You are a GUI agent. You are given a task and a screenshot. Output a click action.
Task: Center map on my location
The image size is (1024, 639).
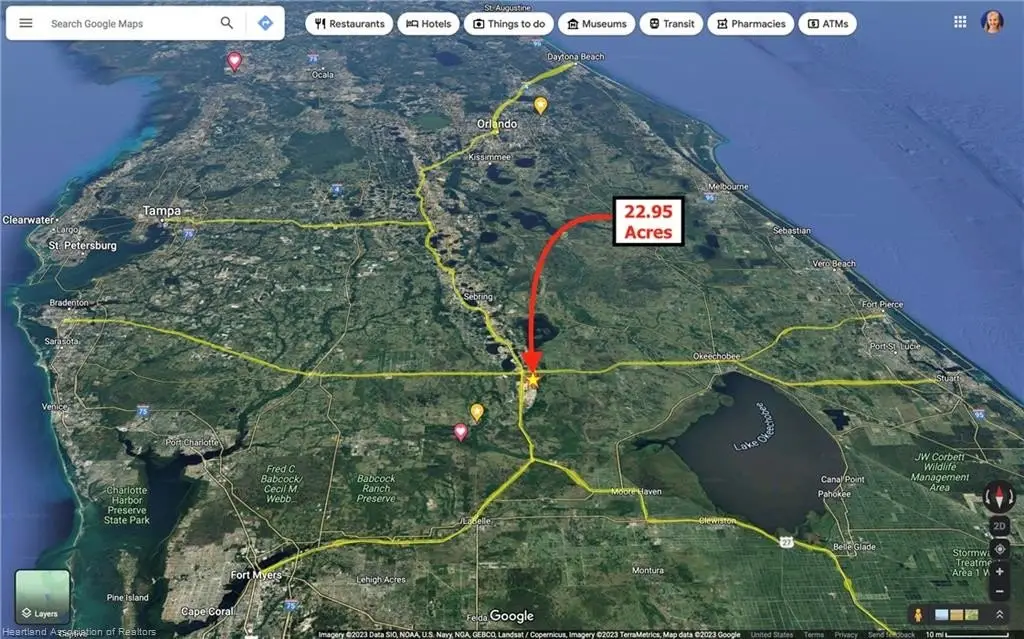click(999, 549)
